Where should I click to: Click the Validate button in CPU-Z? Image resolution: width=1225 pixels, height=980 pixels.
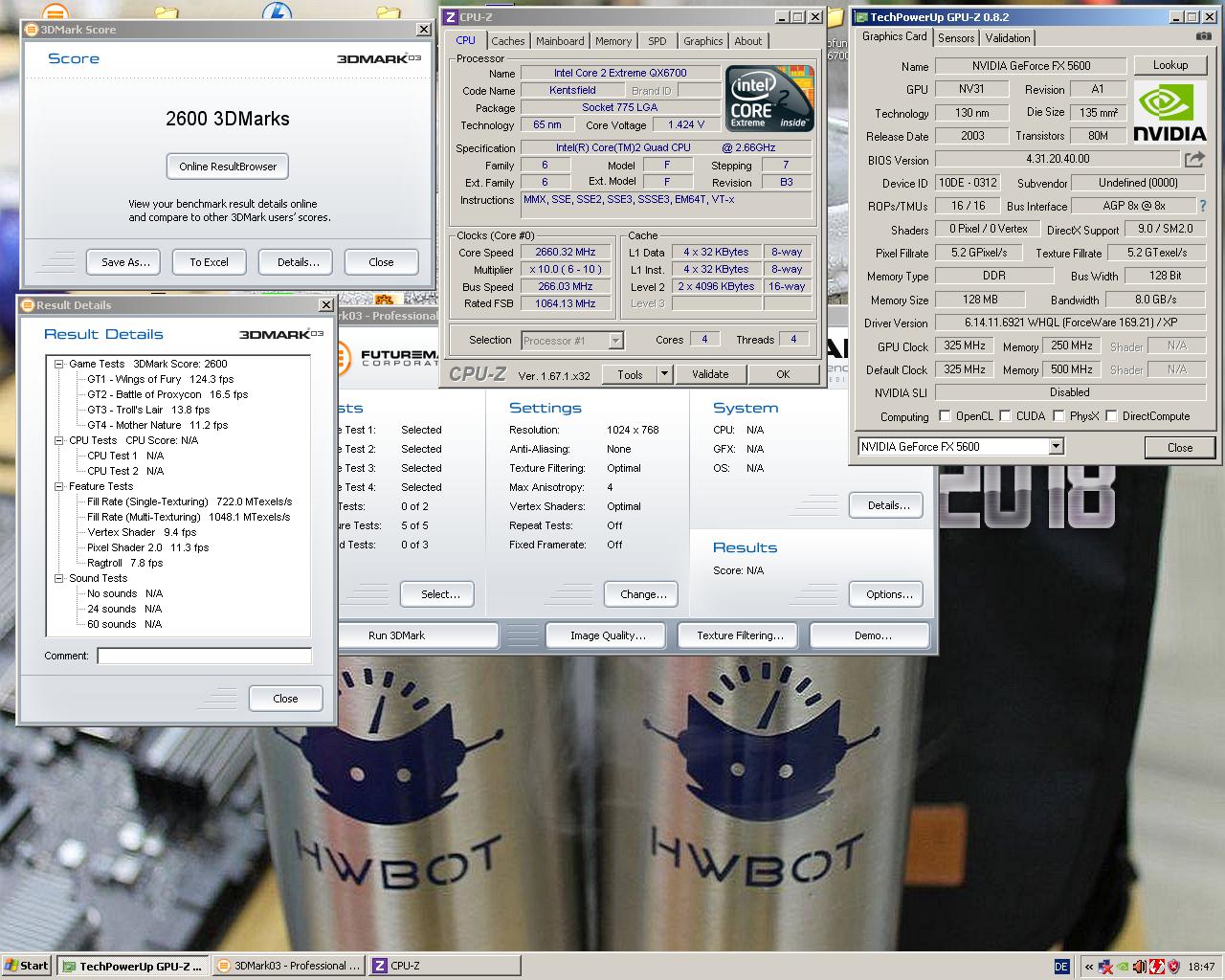tap(710, 374)
